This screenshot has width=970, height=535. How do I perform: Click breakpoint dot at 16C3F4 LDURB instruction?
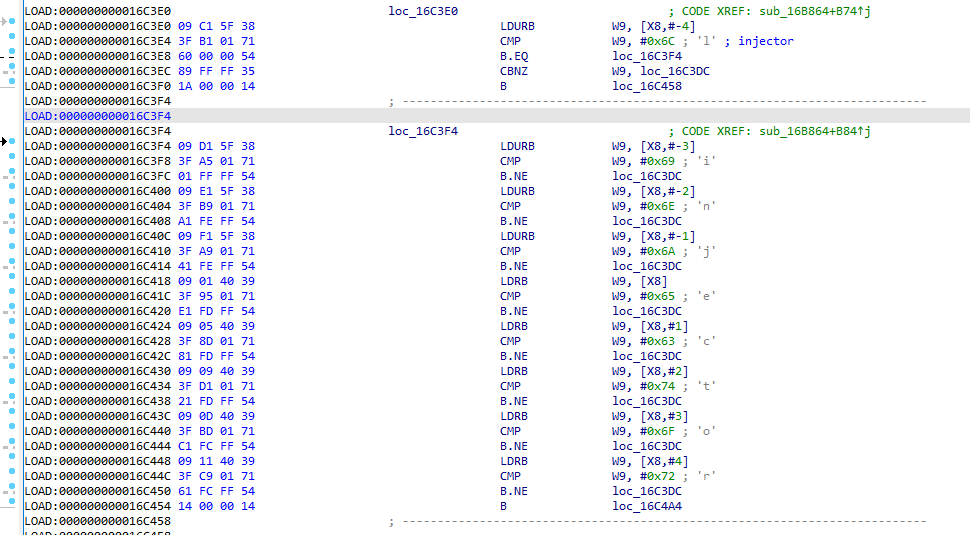coord(12,146)
